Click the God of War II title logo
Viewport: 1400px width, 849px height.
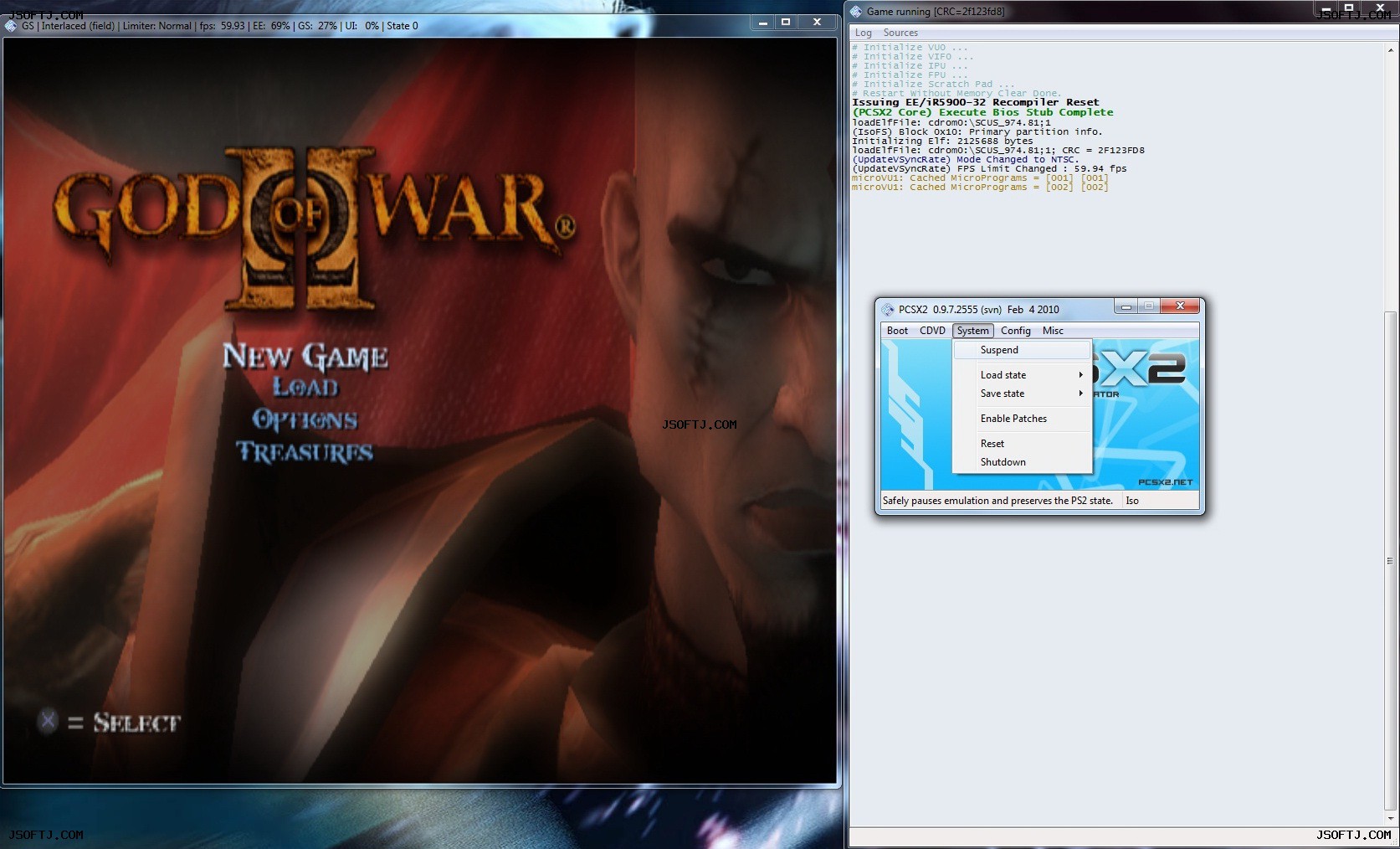[x=314, y=229]
